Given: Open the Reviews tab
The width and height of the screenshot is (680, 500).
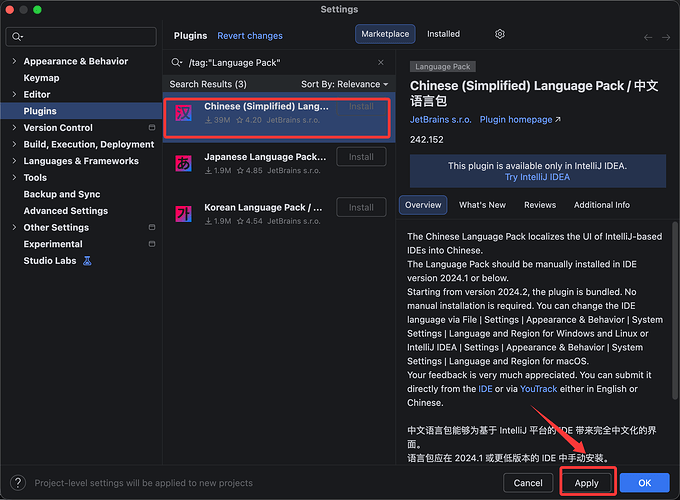Looking at the screenshot, I should [540, 205].
